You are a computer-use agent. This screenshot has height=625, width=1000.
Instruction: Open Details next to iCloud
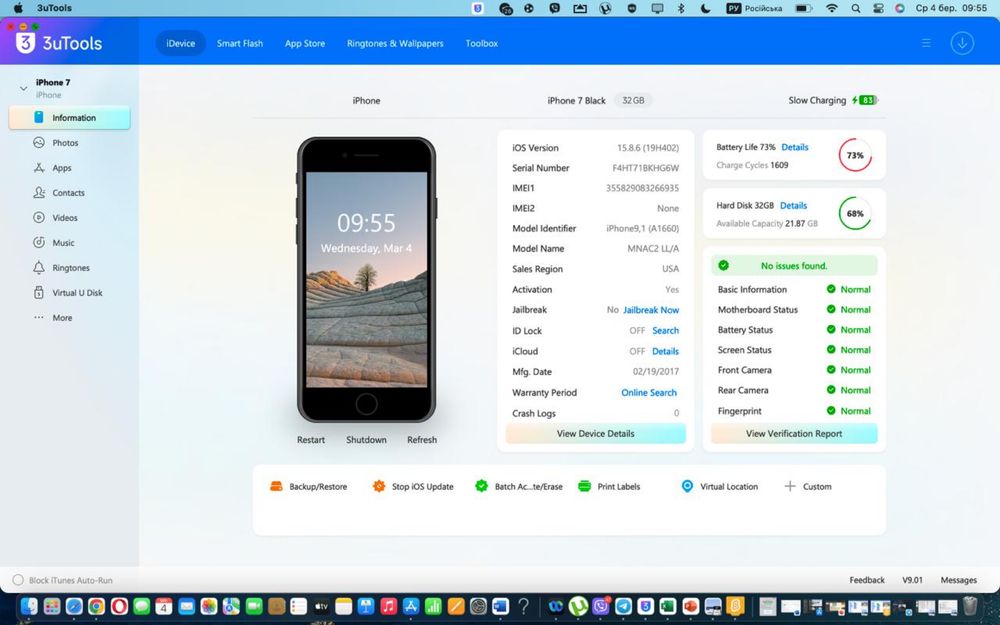click(x=665, y=351)
